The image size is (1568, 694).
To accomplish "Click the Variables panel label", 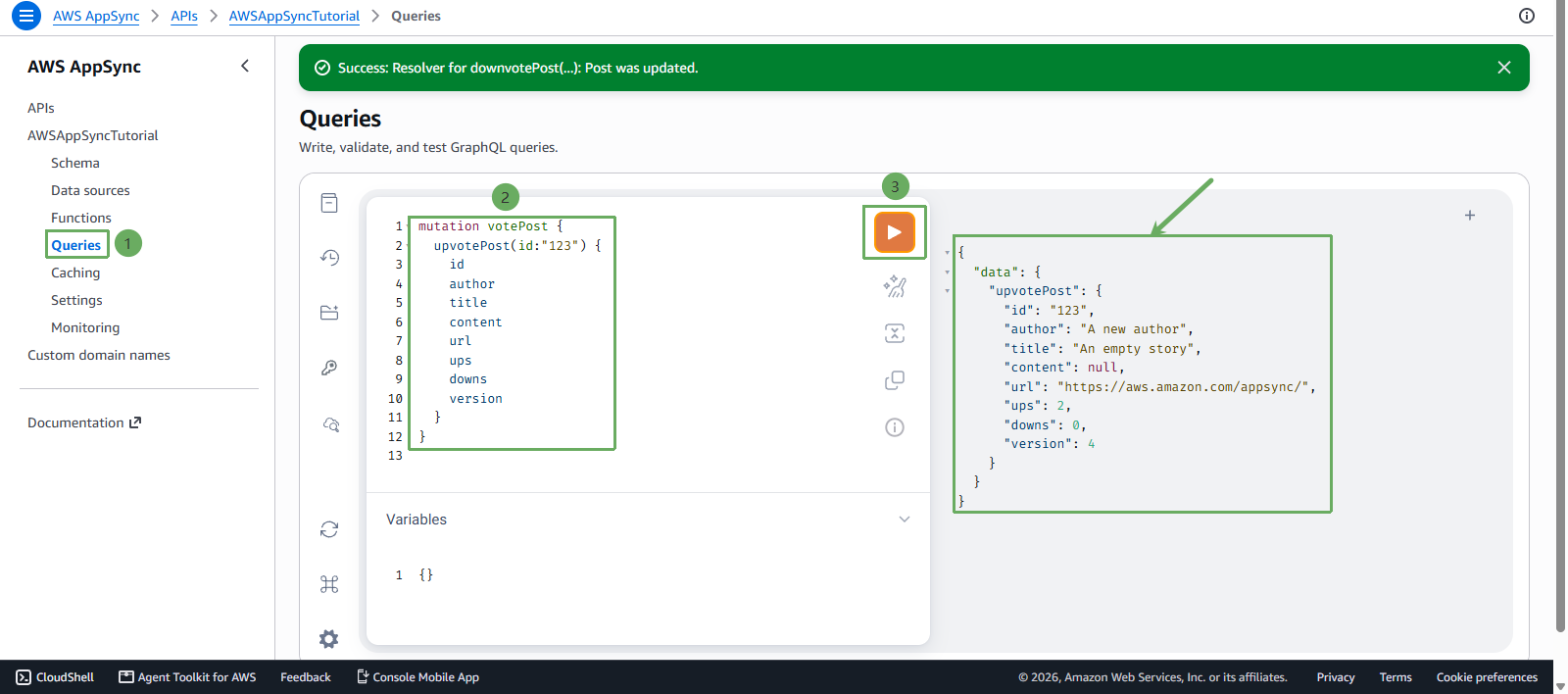I will pos(416,520).
